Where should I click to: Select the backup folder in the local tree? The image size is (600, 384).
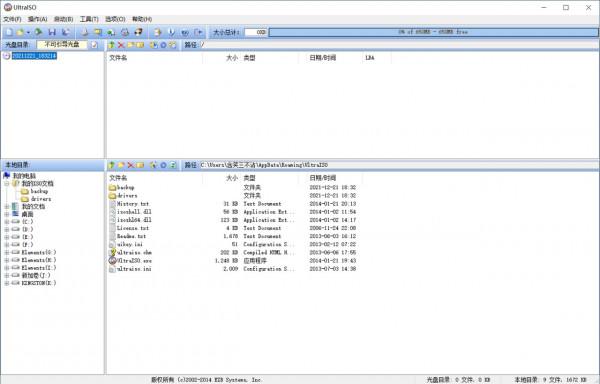tap(39, 191)
